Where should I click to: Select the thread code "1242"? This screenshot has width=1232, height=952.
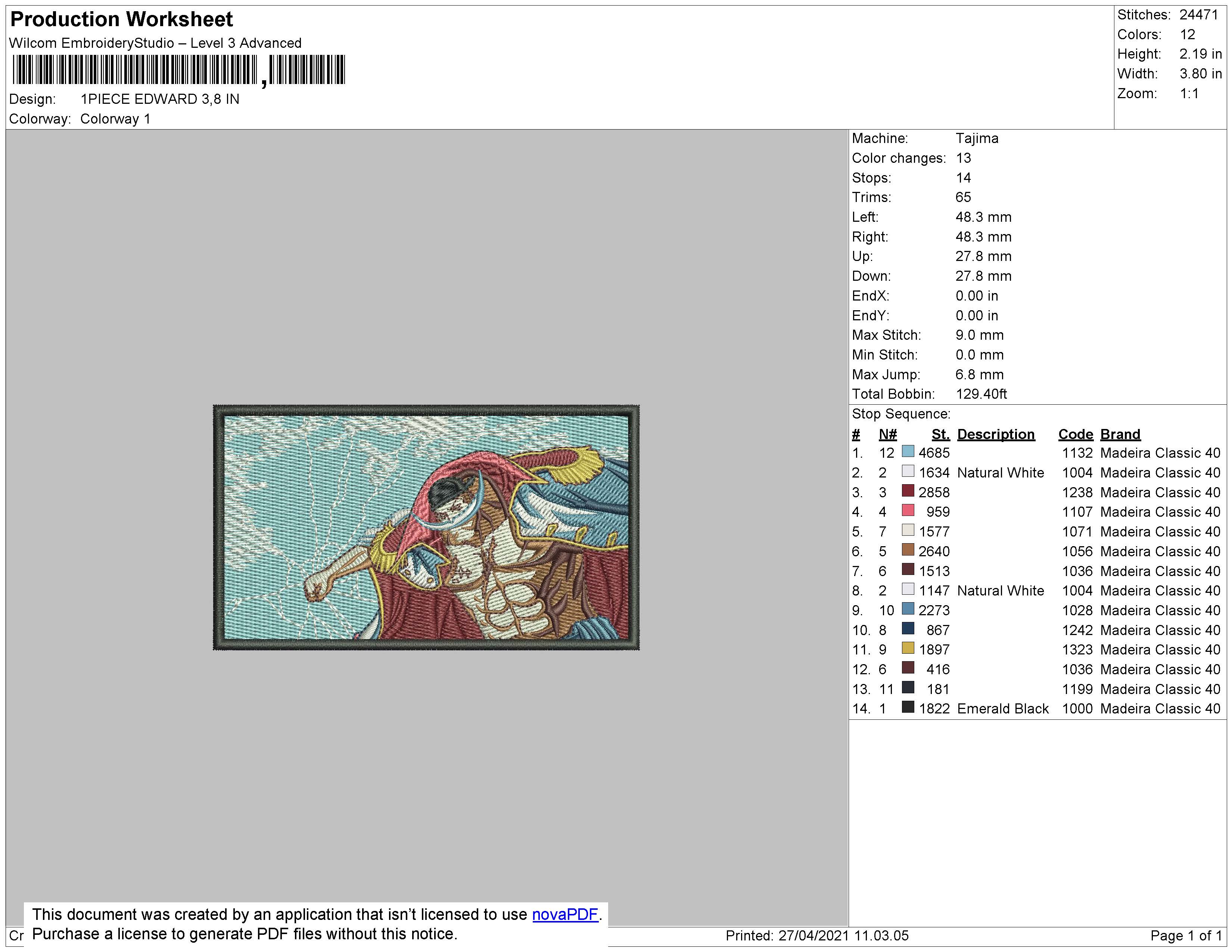(x=1077, y=630)
